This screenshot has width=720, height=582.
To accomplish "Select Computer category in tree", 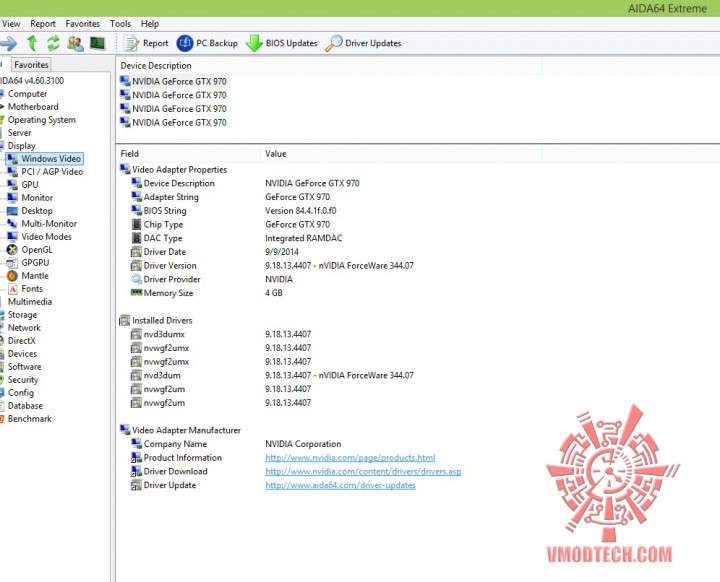I will click(27, 94).
